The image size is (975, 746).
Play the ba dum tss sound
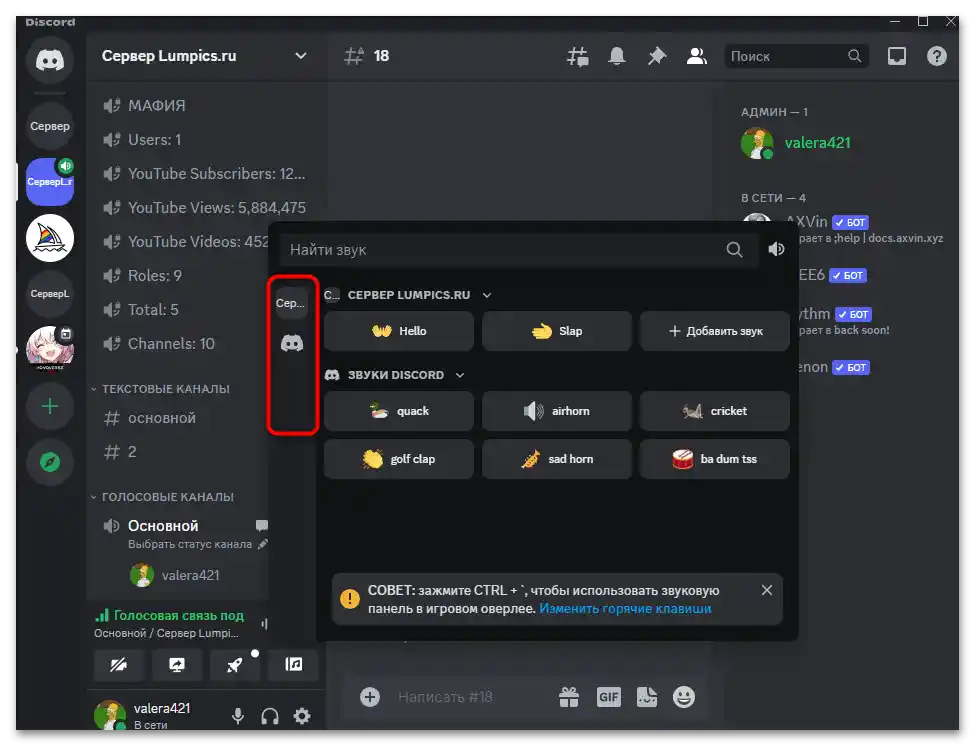714,459
